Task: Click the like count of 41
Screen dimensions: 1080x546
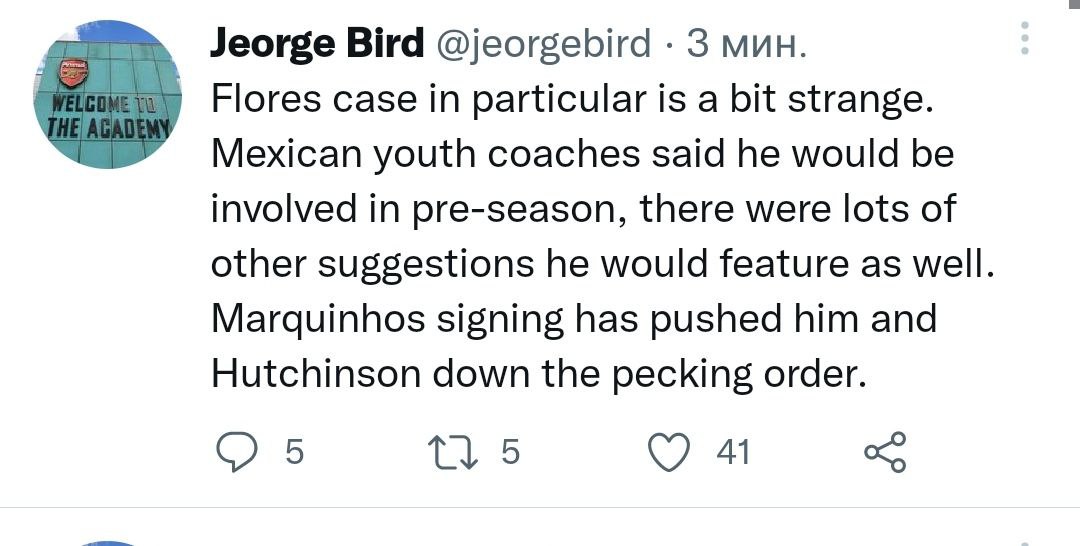Action: 733,453
